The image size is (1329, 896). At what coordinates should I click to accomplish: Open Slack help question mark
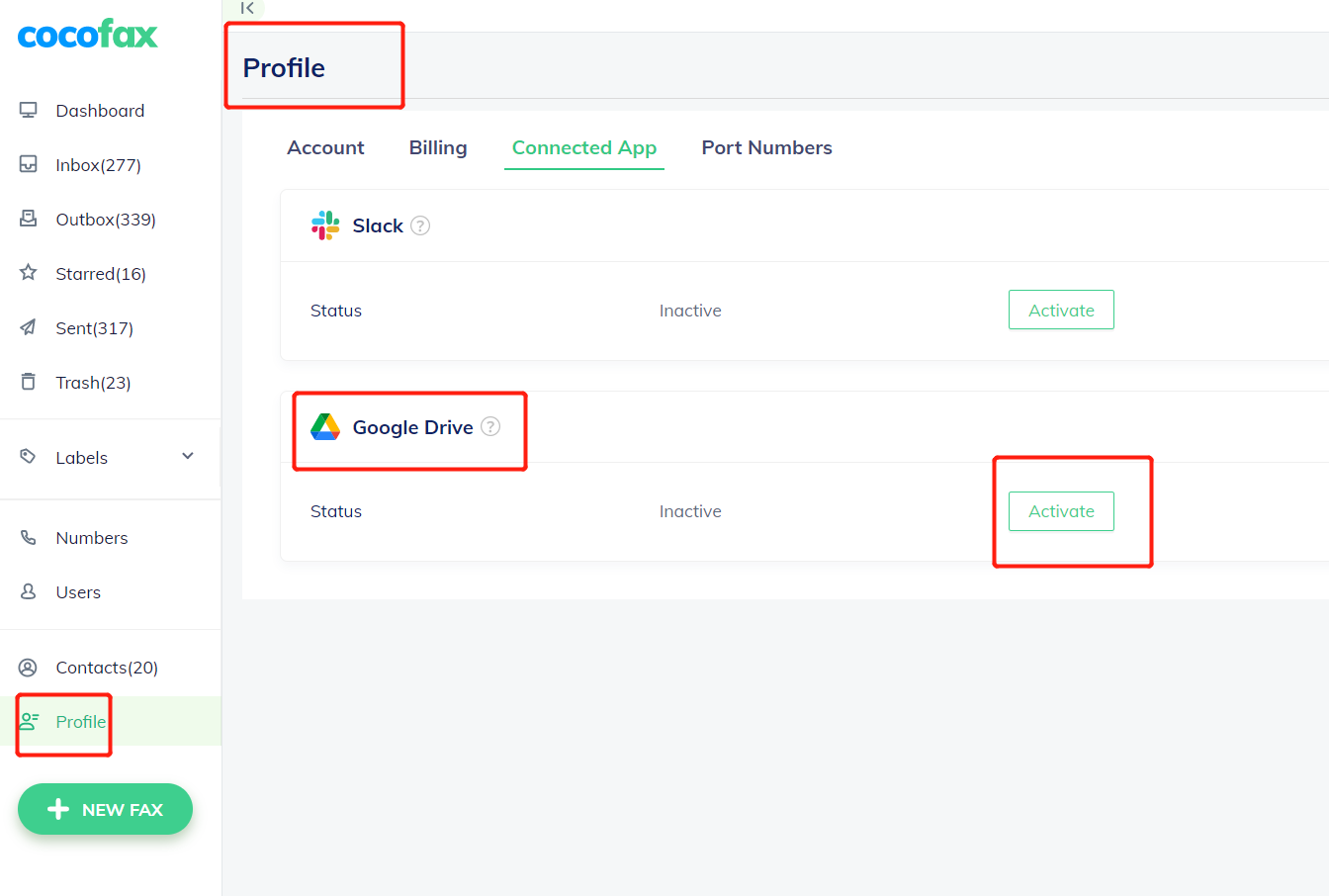420,225
